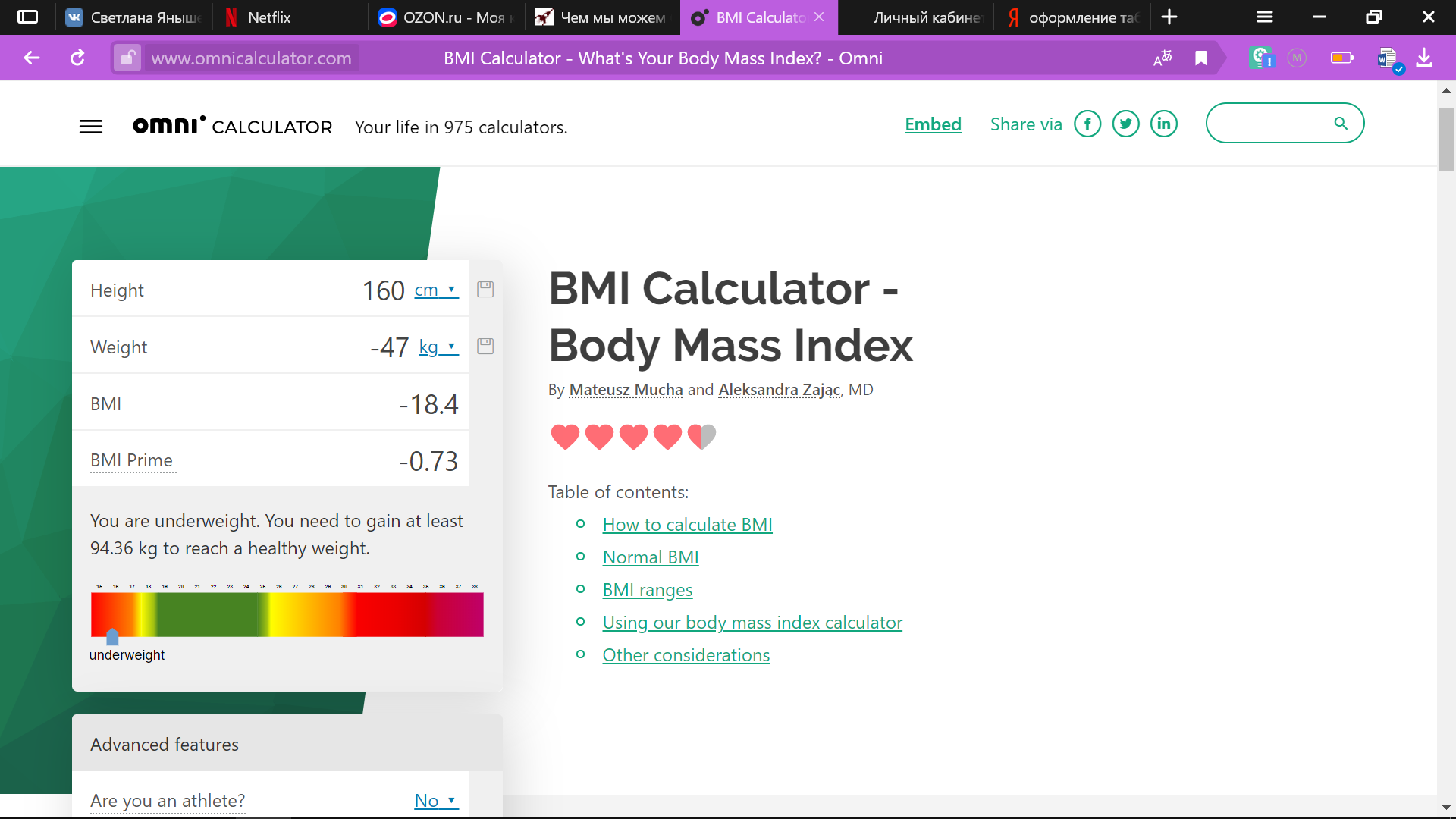Open the page translate icon
This screenshot has height=819, width=1456.
click(1163, 58)
